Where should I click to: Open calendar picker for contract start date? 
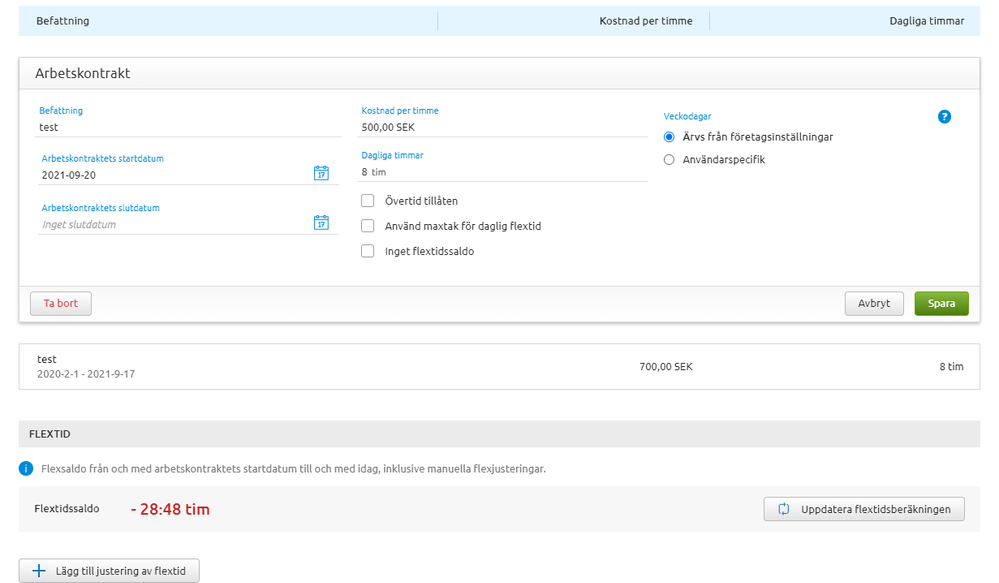point(321,174)
